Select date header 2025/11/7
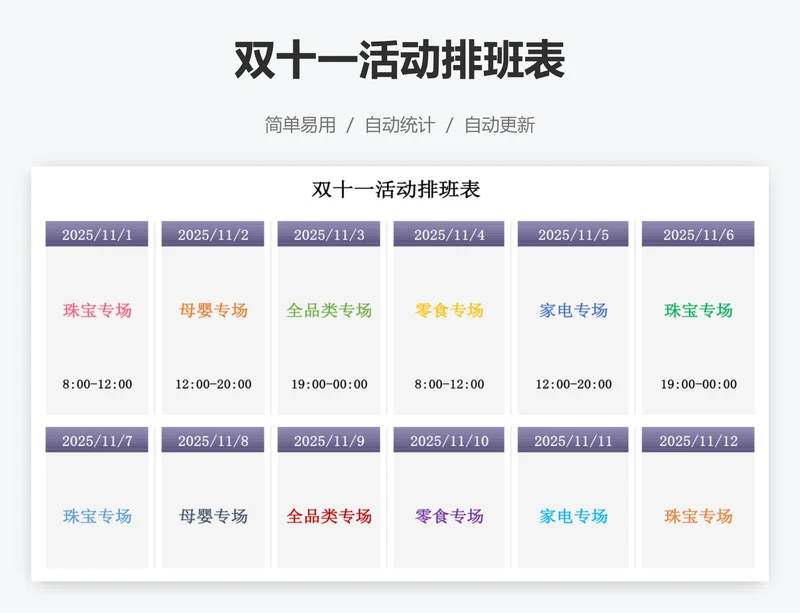 (x=97, y=440)
